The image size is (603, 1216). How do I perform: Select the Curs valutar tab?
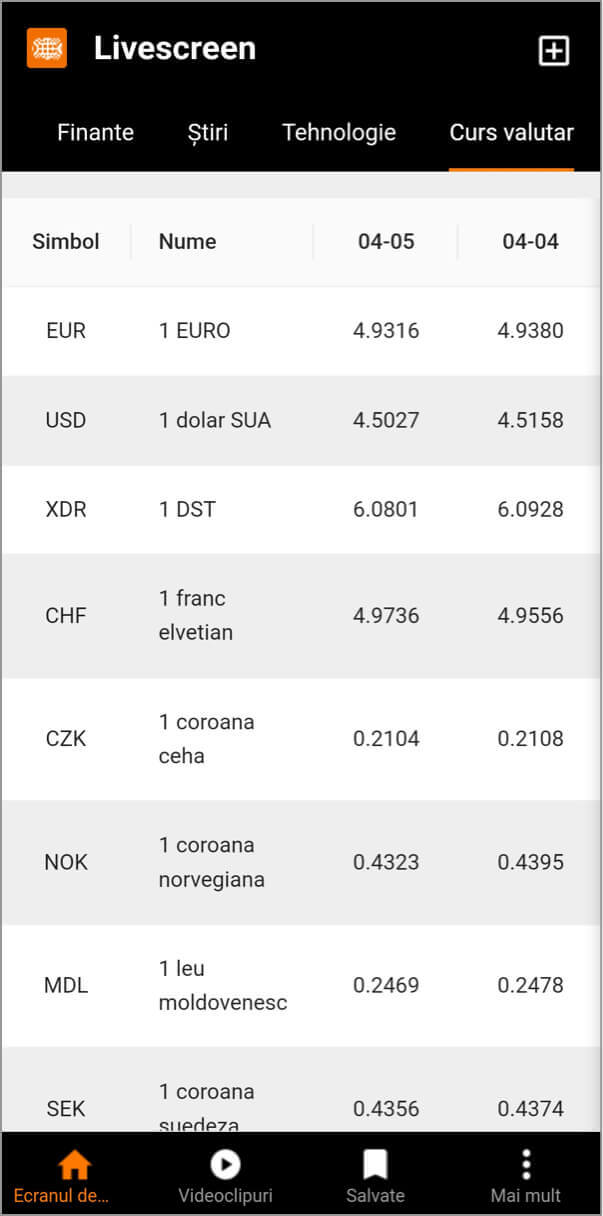(512, 132)
